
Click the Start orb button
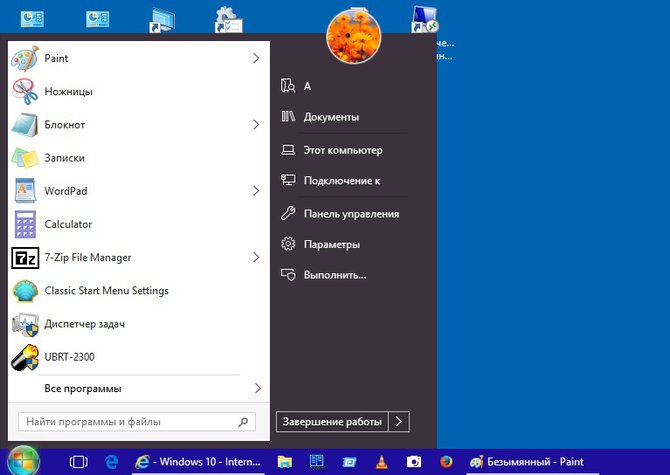(x=24, y=461)
